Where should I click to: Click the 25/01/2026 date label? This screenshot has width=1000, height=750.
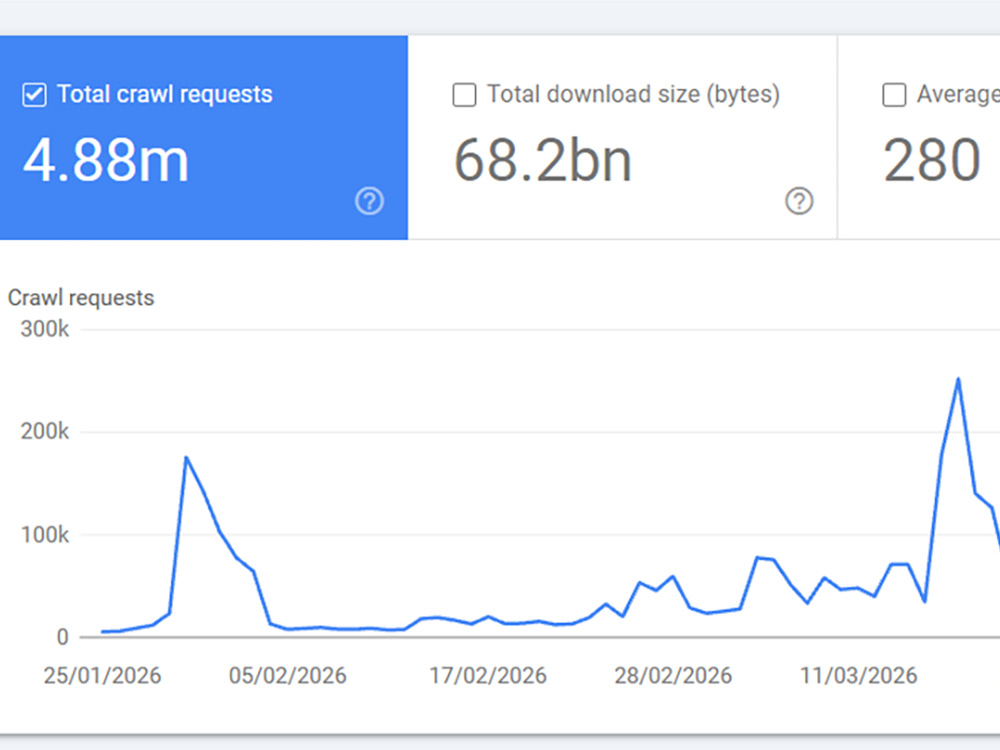[x=102, y=675]
